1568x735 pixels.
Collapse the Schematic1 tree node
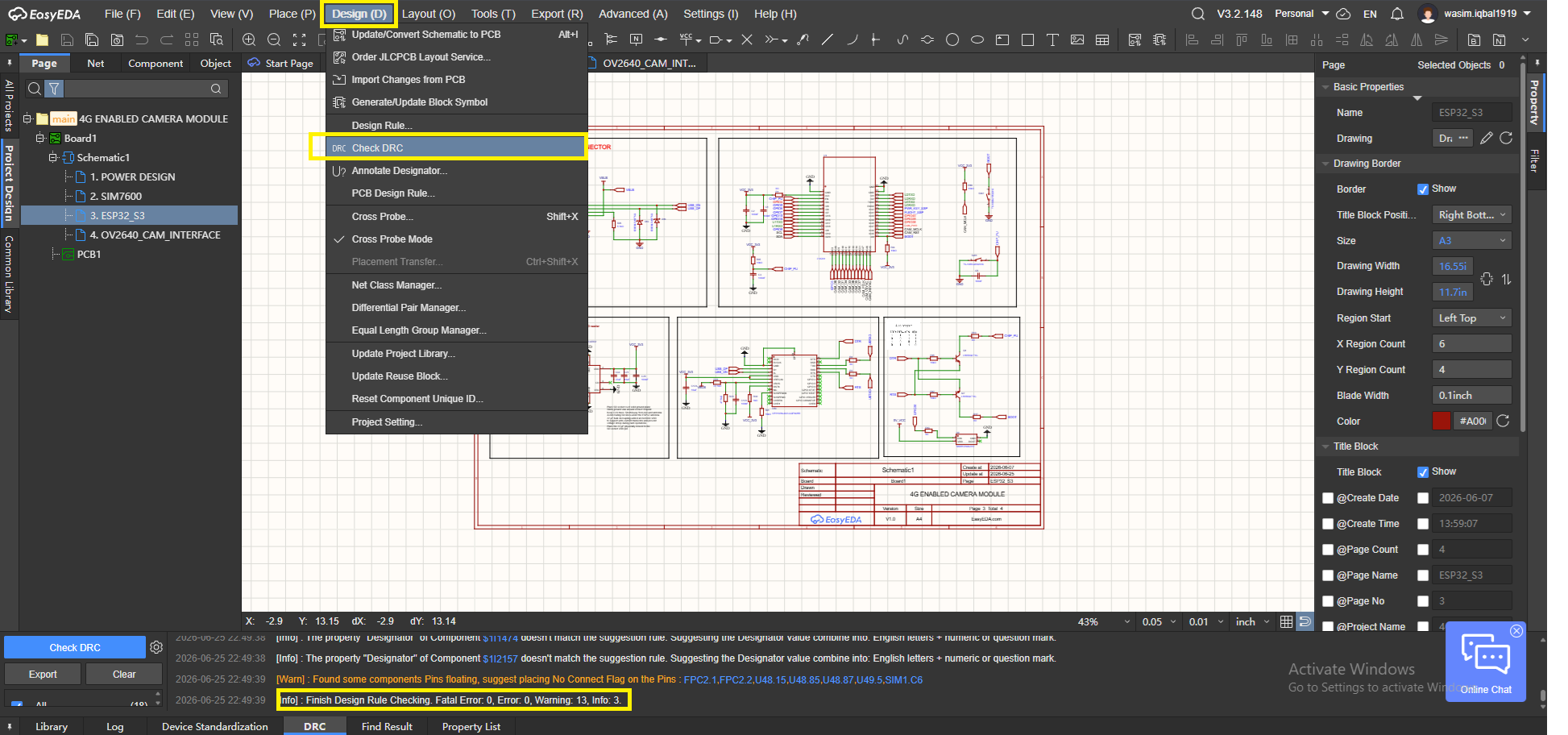pyautogui.click(x=52, y=157)
